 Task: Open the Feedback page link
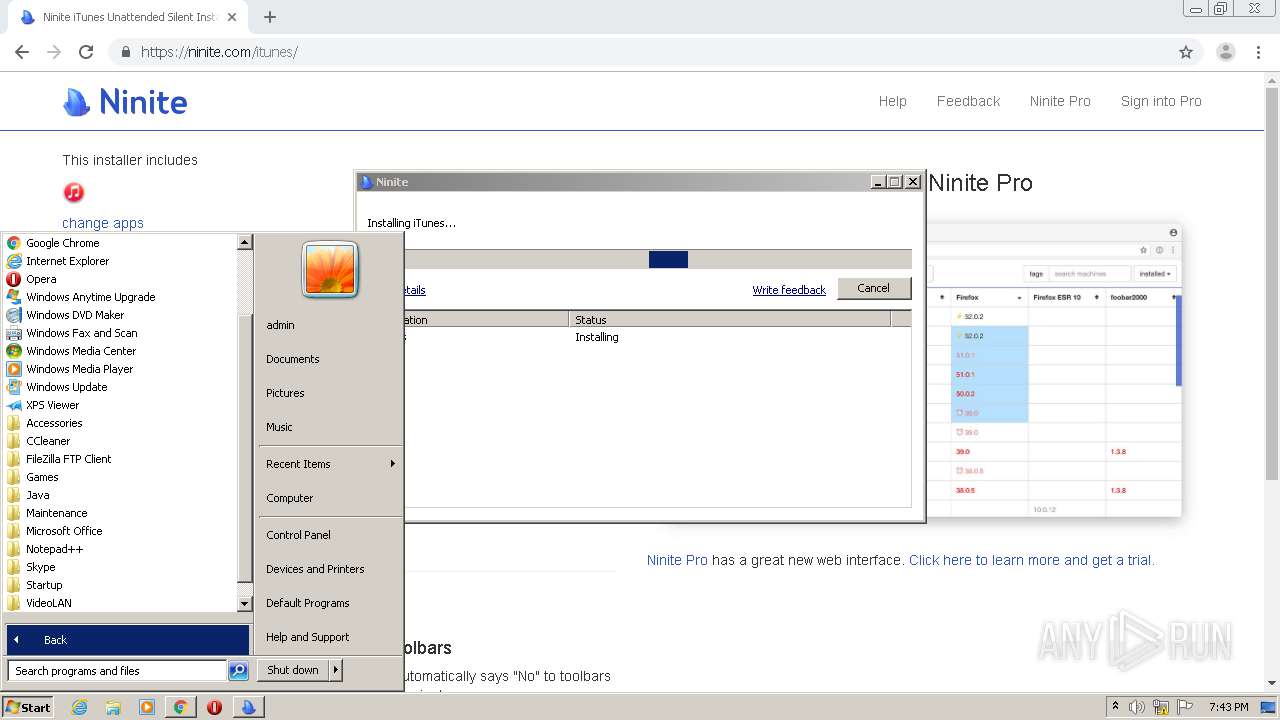[968, 101]
